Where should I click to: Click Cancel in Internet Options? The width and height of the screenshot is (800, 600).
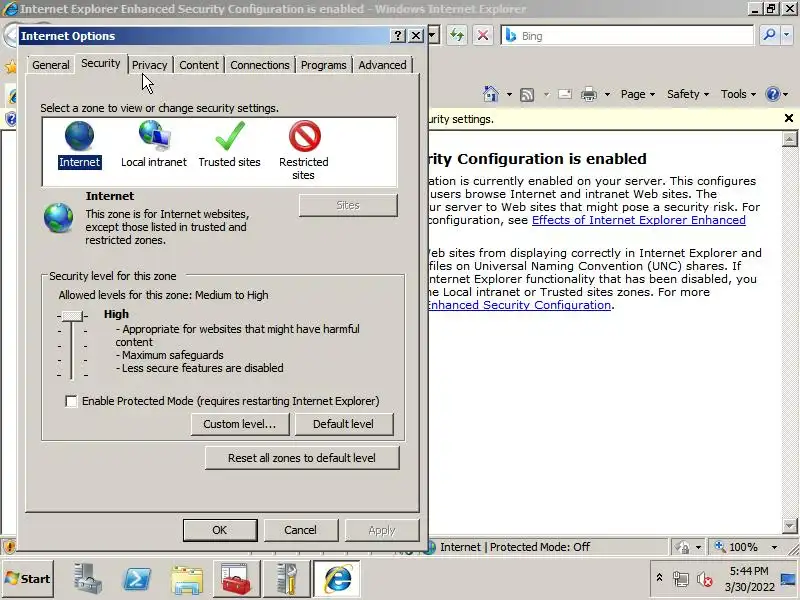[301, 530]
